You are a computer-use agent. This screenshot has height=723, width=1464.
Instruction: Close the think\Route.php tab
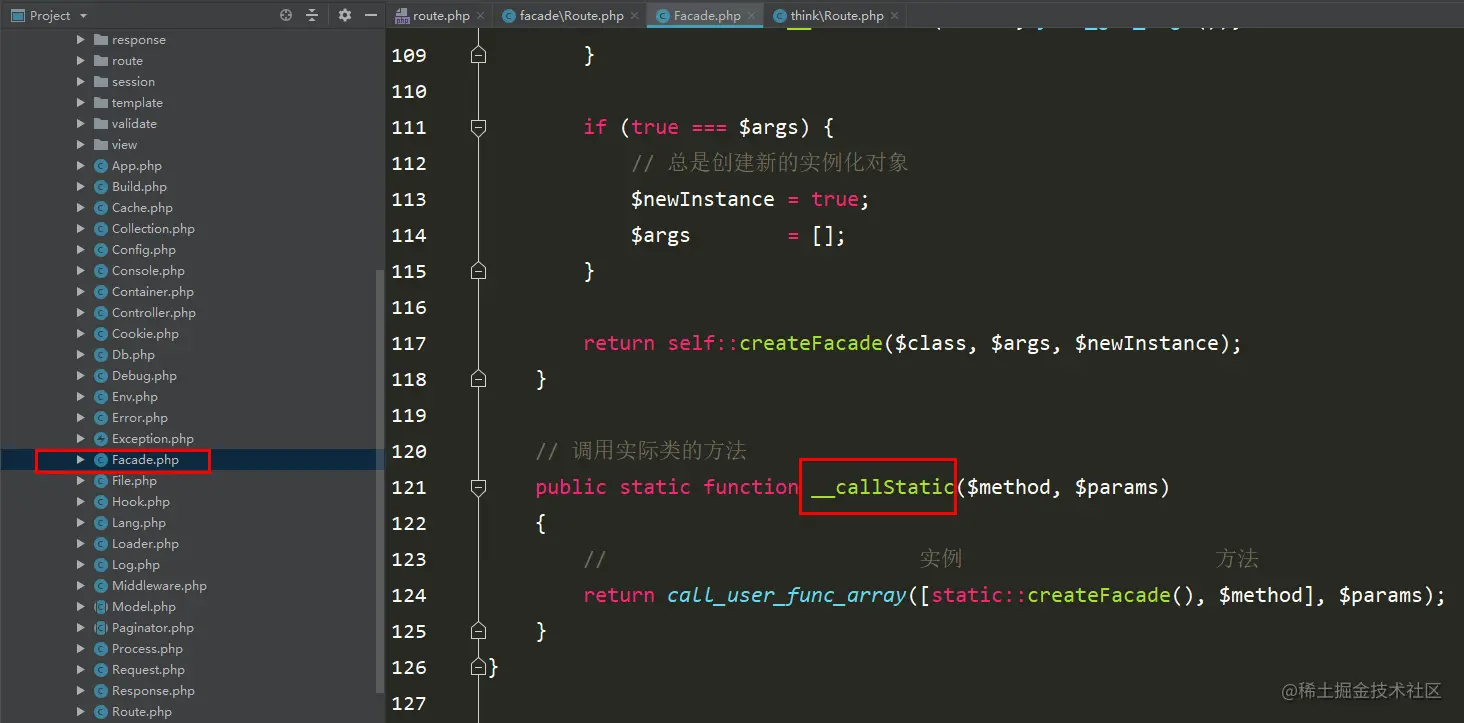[894, 15]
